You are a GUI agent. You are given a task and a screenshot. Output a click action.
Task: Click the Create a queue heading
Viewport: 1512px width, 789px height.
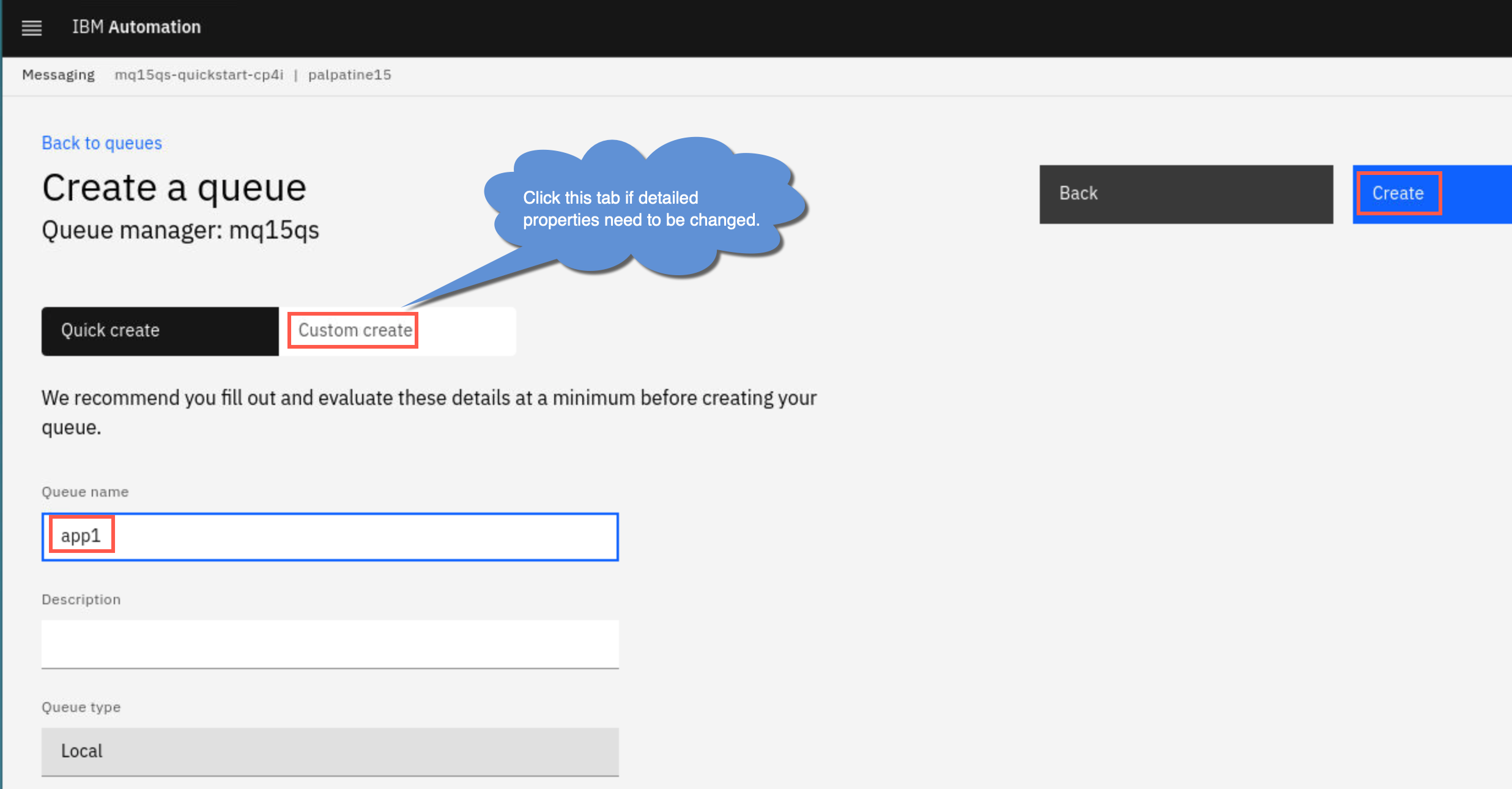click(174, 187)
